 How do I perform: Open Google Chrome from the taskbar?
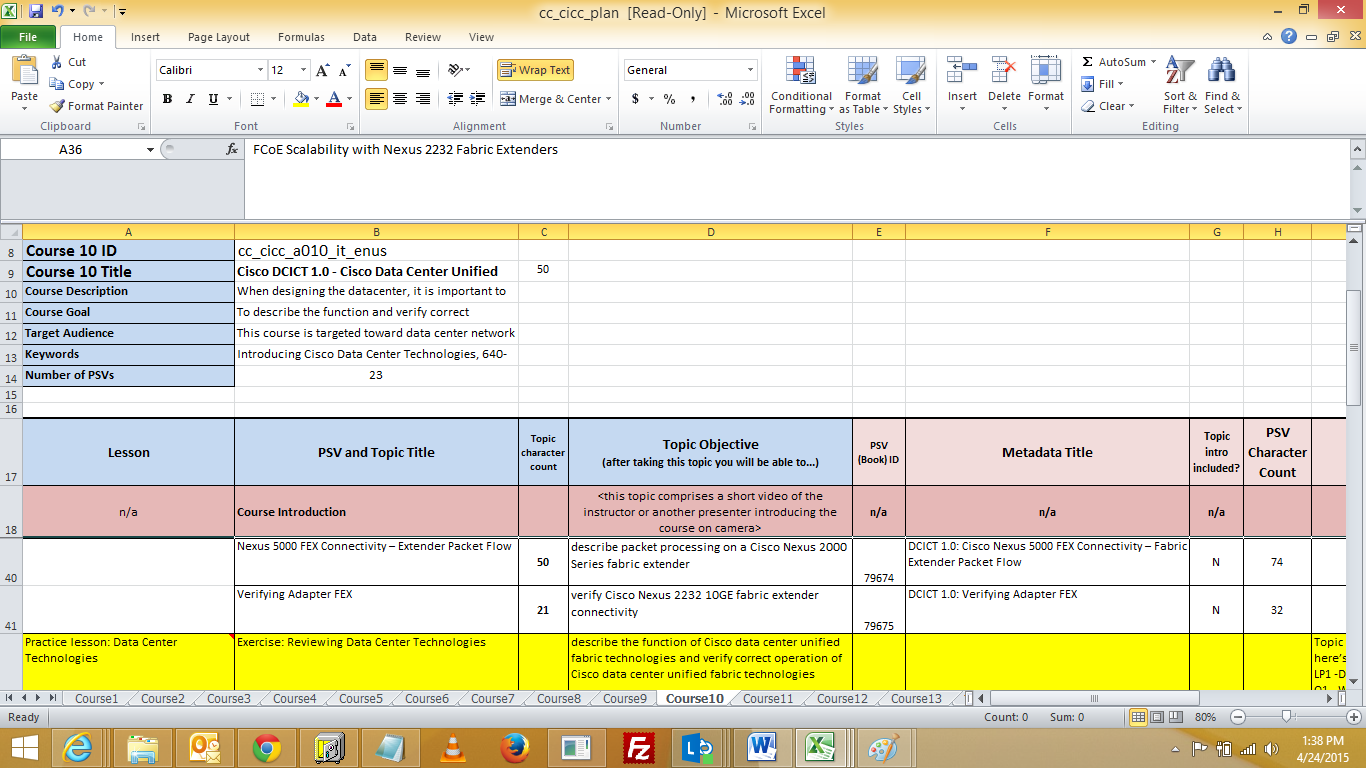[266, 747]
